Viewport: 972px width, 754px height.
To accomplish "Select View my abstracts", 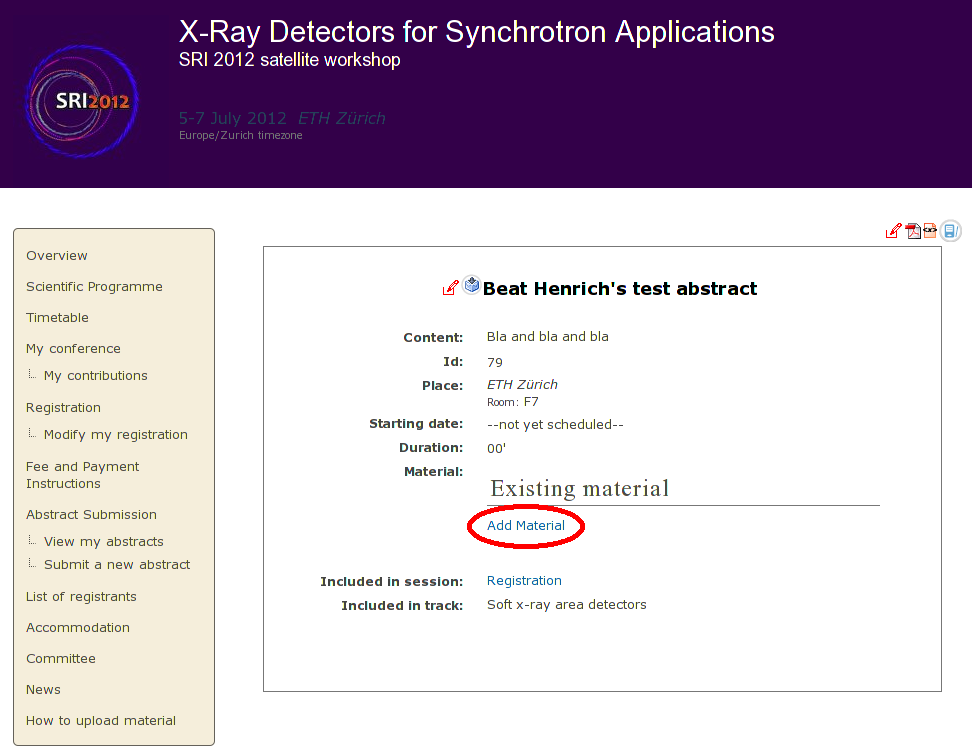I will [x=103, y=542].
